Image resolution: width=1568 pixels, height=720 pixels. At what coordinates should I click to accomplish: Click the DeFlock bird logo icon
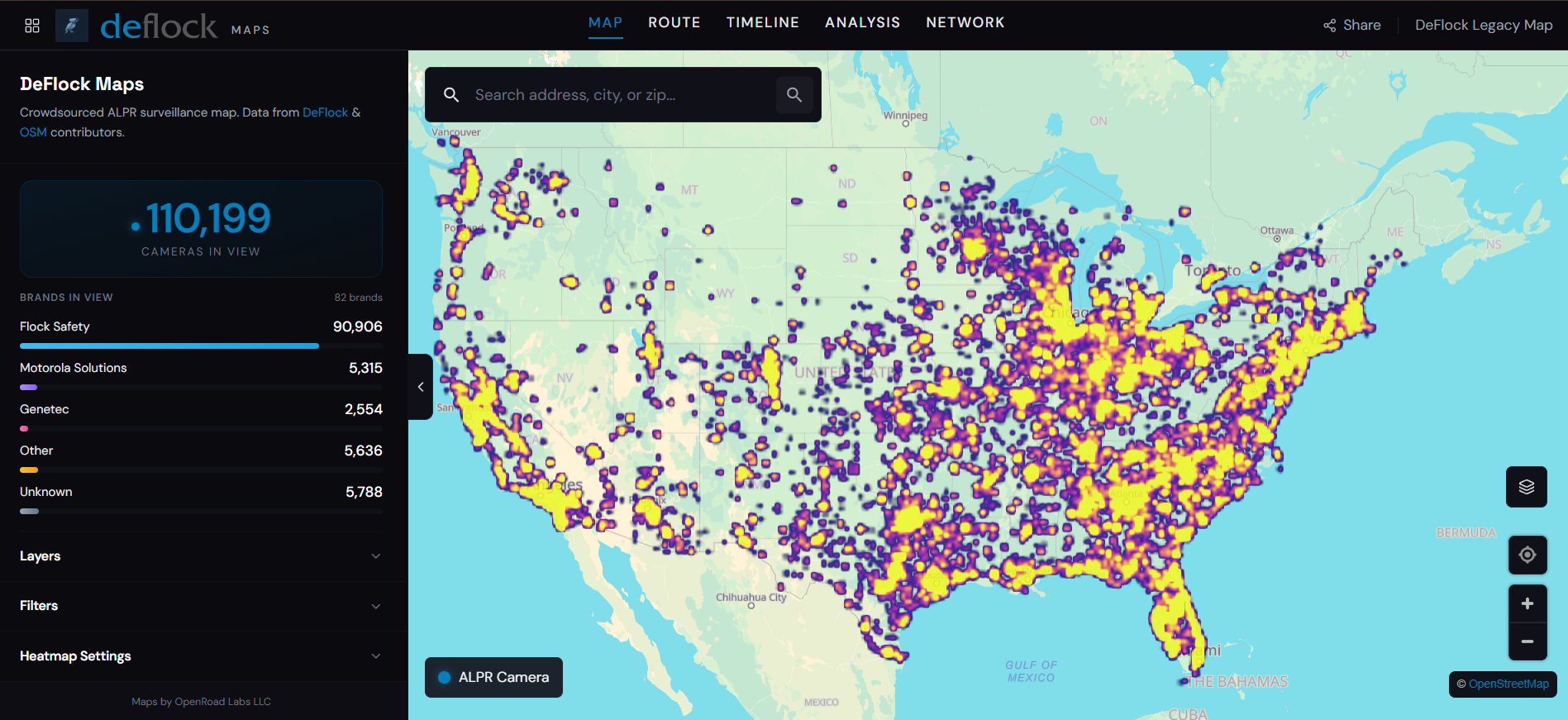72,26
